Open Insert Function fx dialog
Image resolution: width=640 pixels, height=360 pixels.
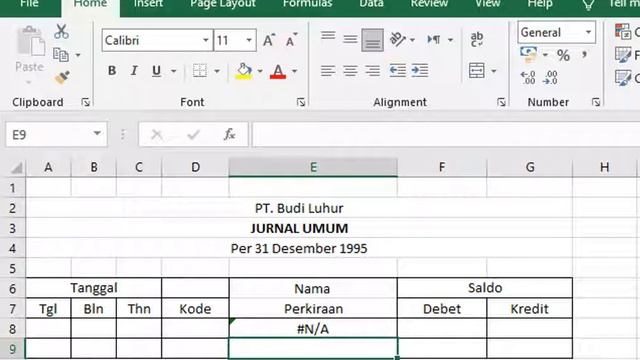click(229, 134)
